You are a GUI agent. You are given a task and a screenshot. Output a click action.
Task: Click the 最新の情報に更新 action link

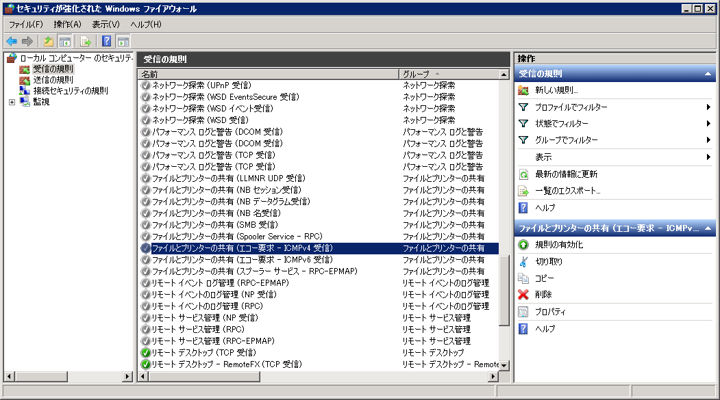pos(566,174)
